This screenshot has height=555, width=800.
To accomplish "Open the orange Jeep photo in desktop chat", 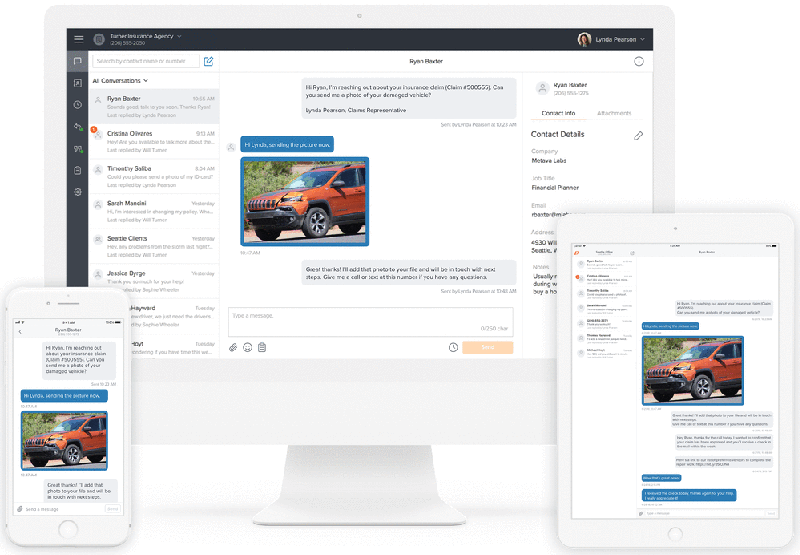I will pos(305,201).
